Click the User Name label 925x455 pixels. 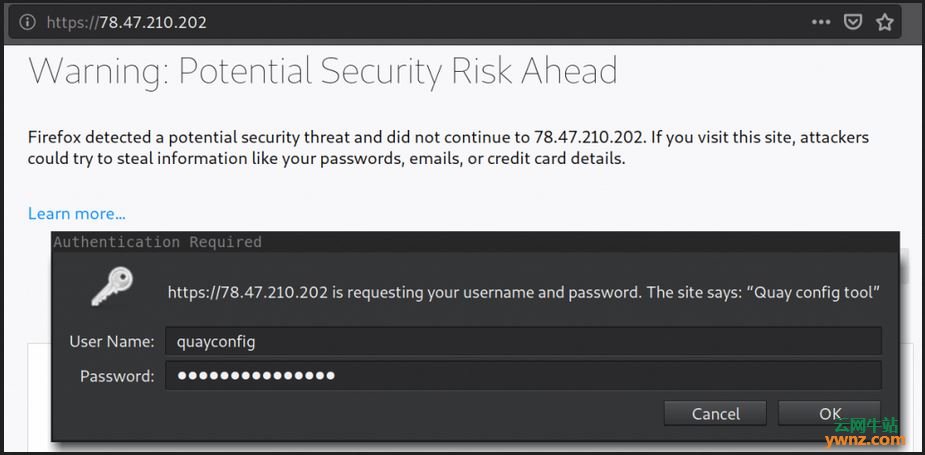point(111,342)
